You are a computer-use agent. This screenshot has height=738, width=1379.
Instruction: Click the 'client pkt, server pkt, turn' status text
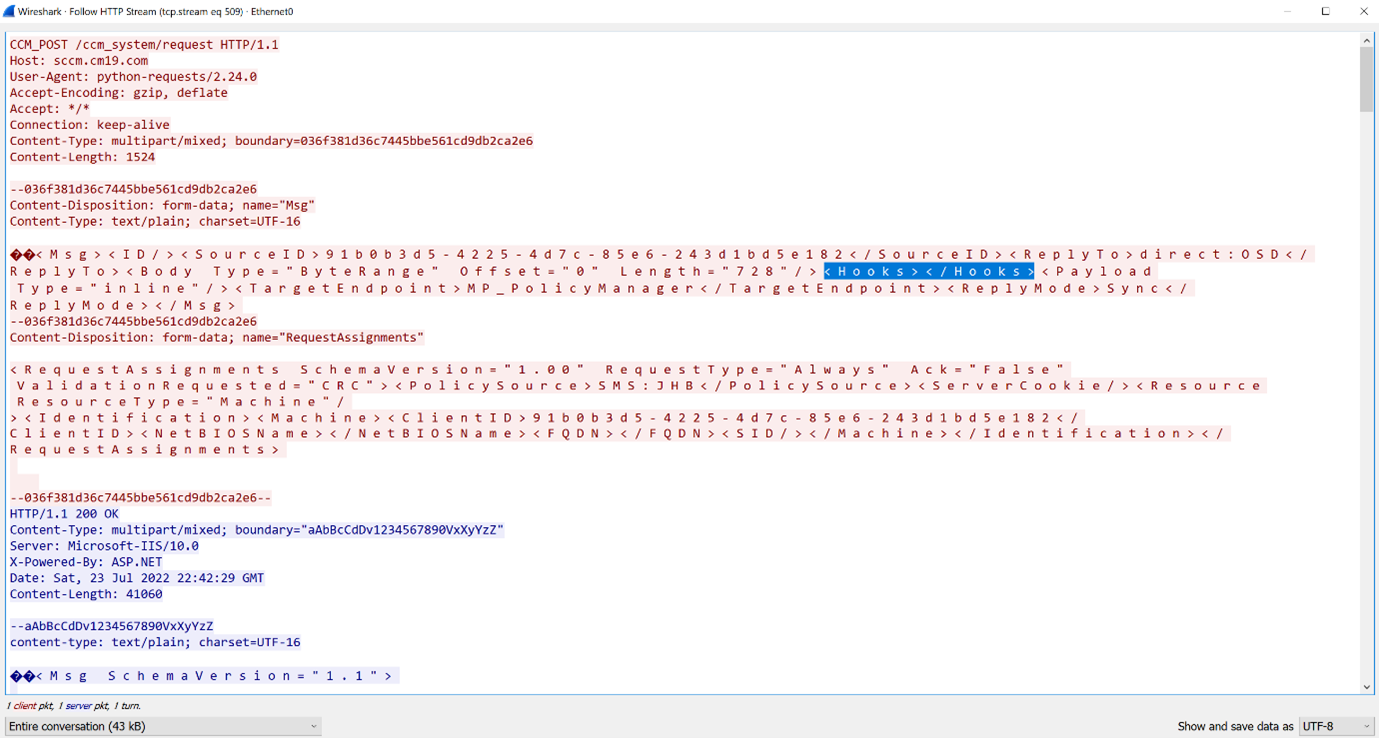click(74, 706)
